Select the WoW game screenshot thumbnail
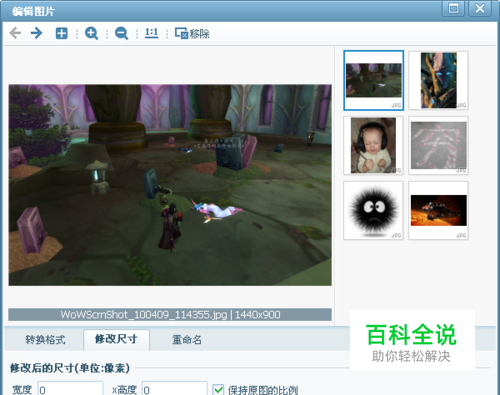The width and height of the screenshot is (500, 395). (374, 80)
